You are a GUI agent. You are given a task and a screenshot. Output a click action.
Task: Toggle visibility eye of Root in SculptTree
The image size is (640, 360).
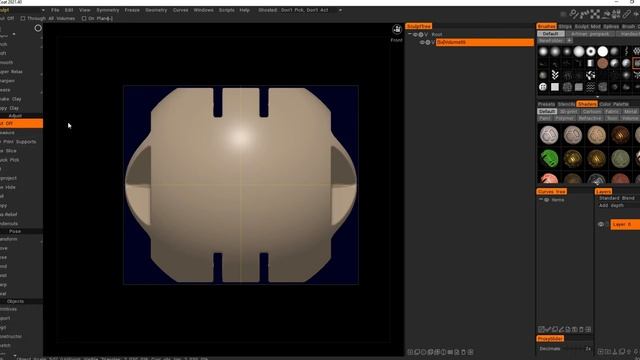415,35
